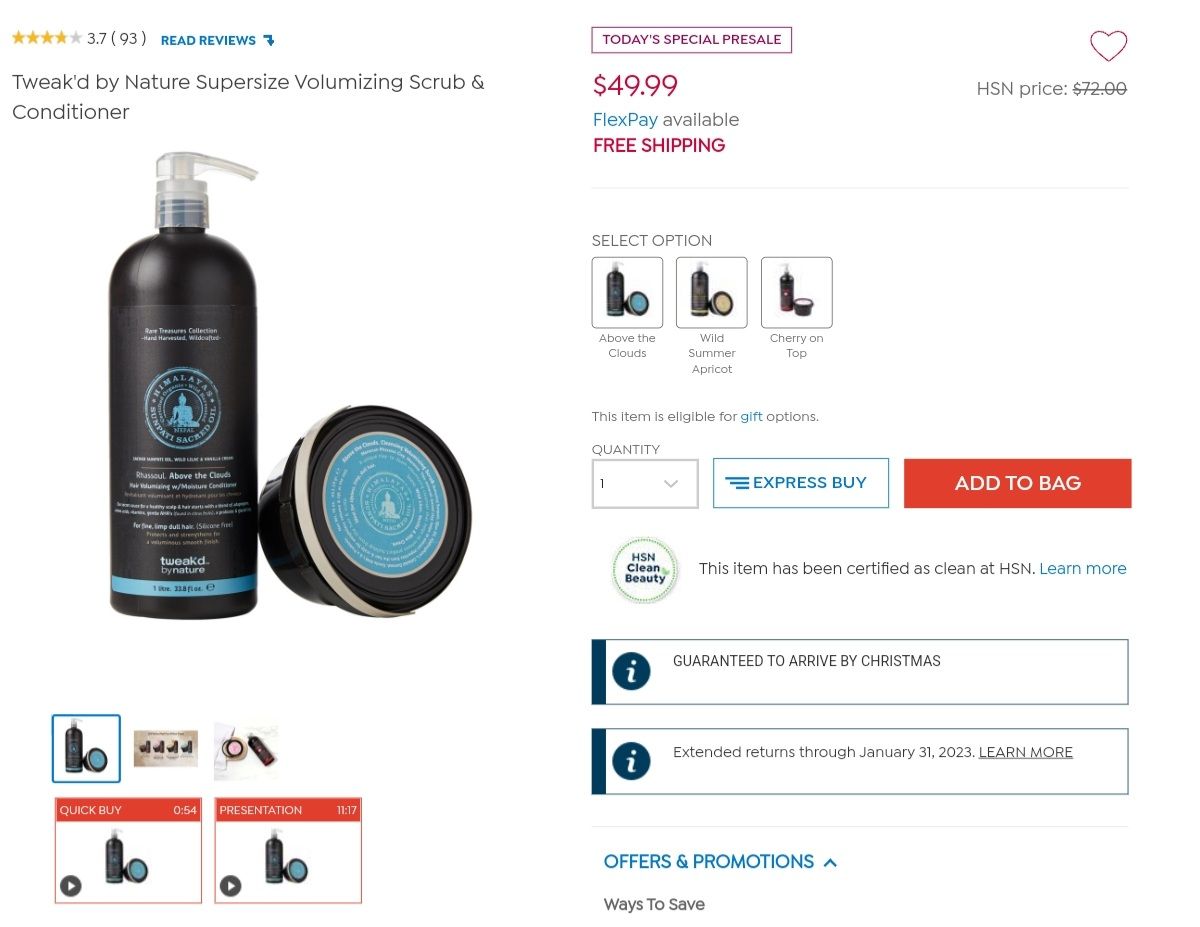Viewport: 1200px width, 927px height.
Task: Click the Express Buy button
Action: click(800, 483)
